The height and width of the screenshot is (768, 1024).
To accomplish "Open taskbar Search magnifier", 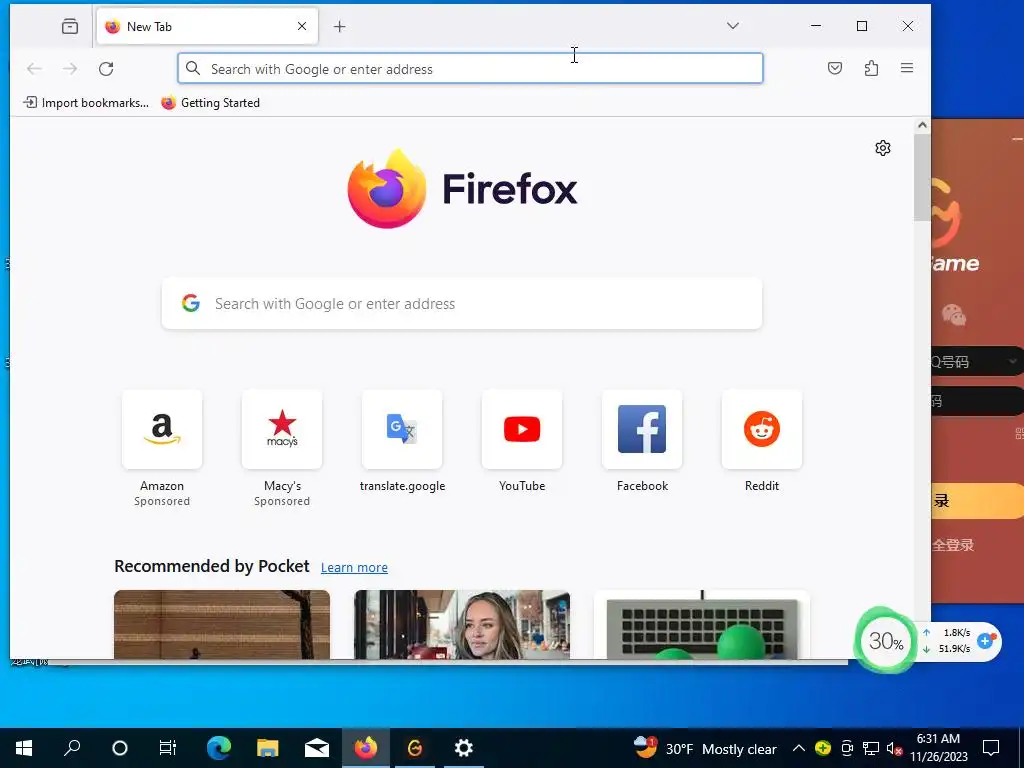I will (72, 748).
